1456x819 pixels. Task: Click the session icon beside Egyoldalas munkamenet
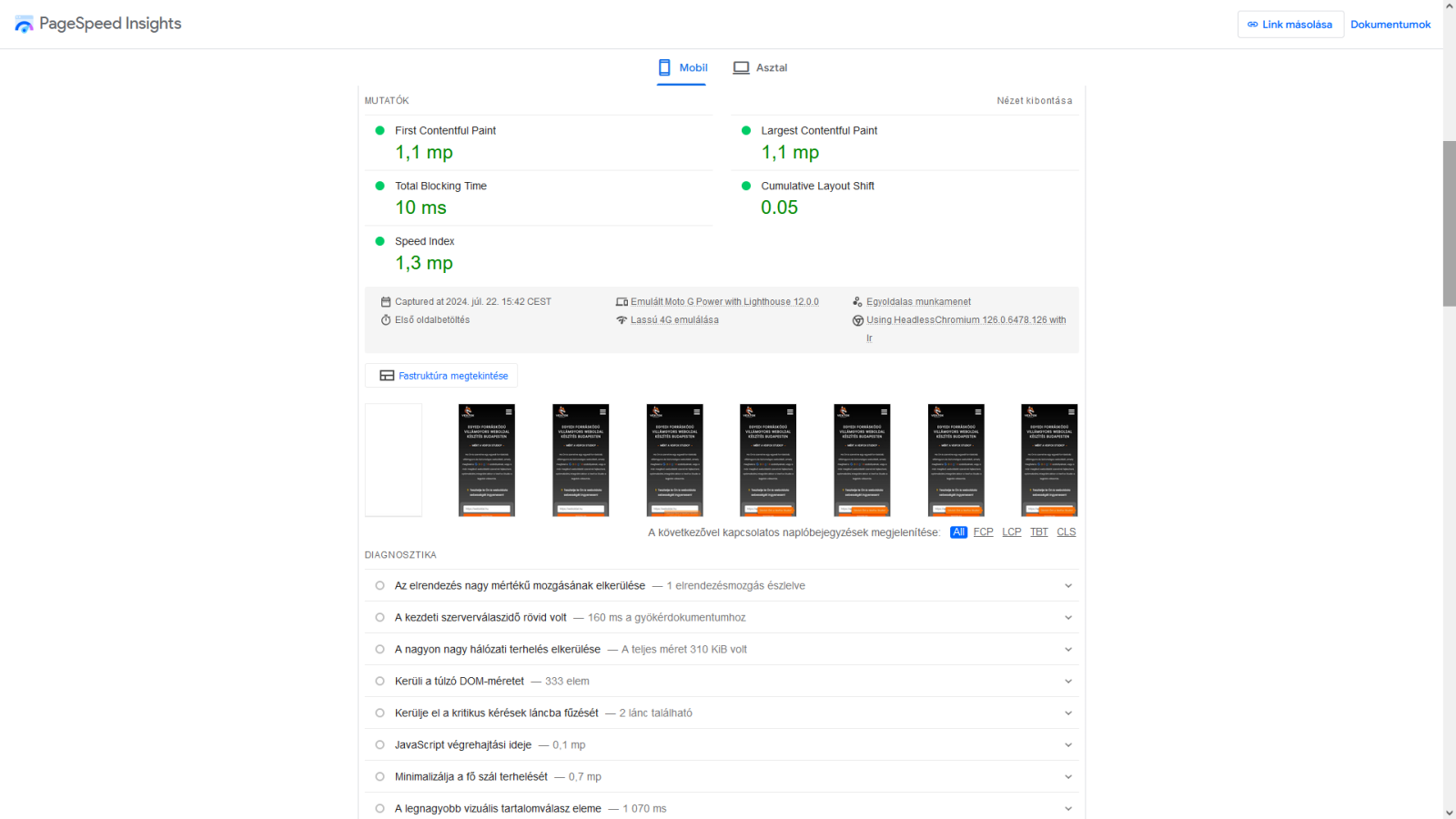pos(857,302)
